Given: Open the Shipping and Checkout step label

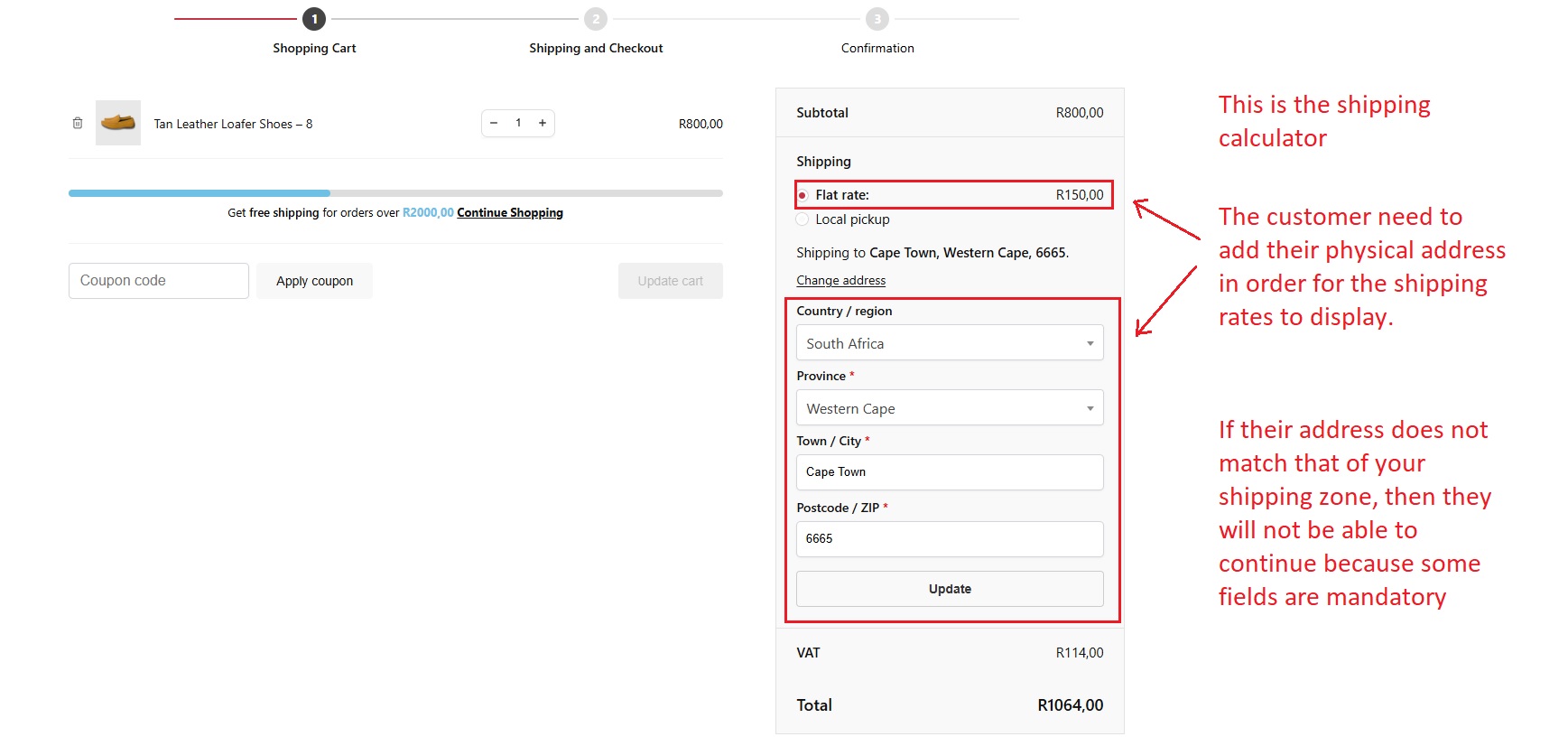Looking at the screenshot, I should coord(596,48).
